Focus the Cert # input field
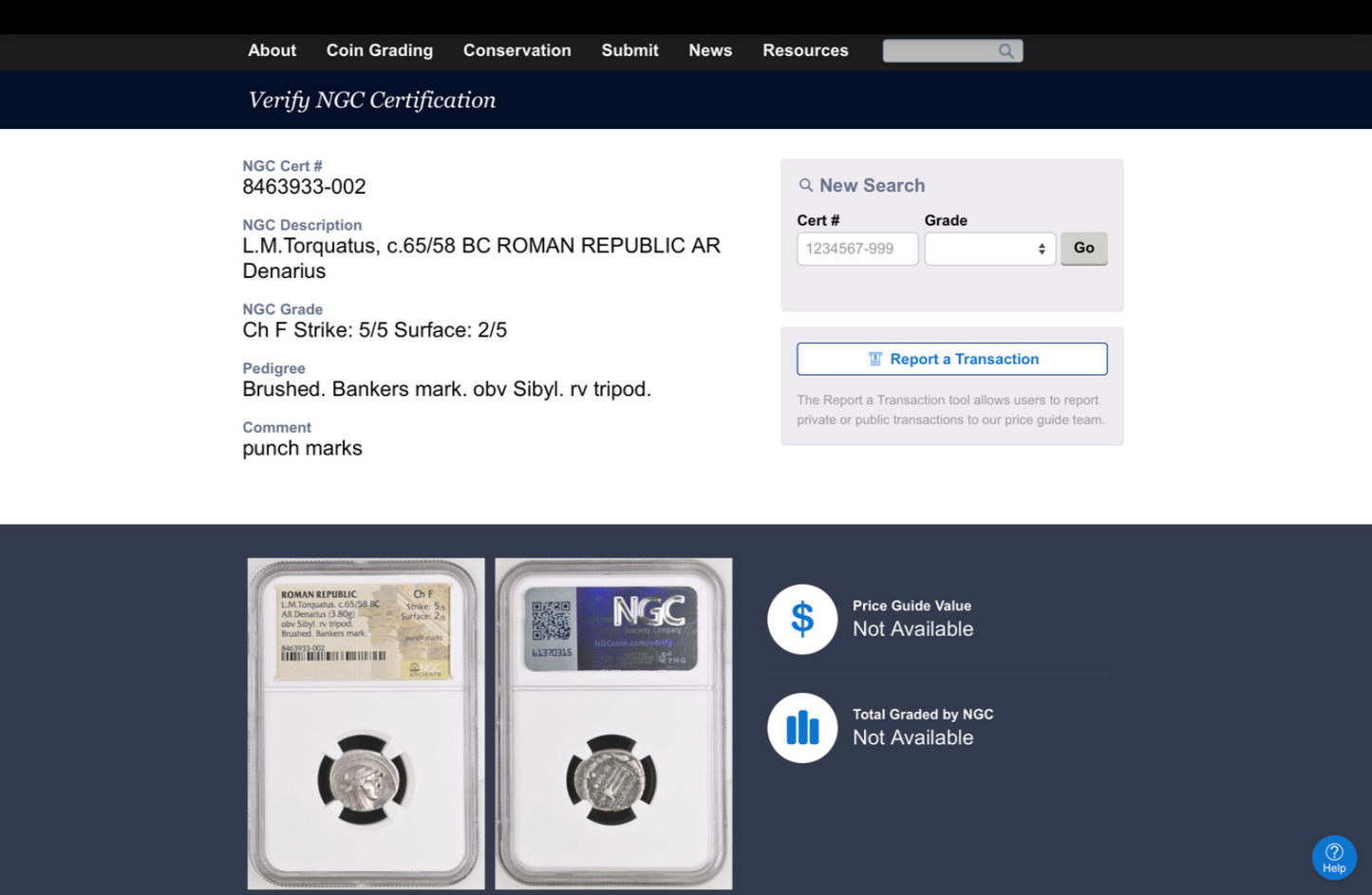The height and width of the screenshot is (895, 1372). tap(857, 249)
